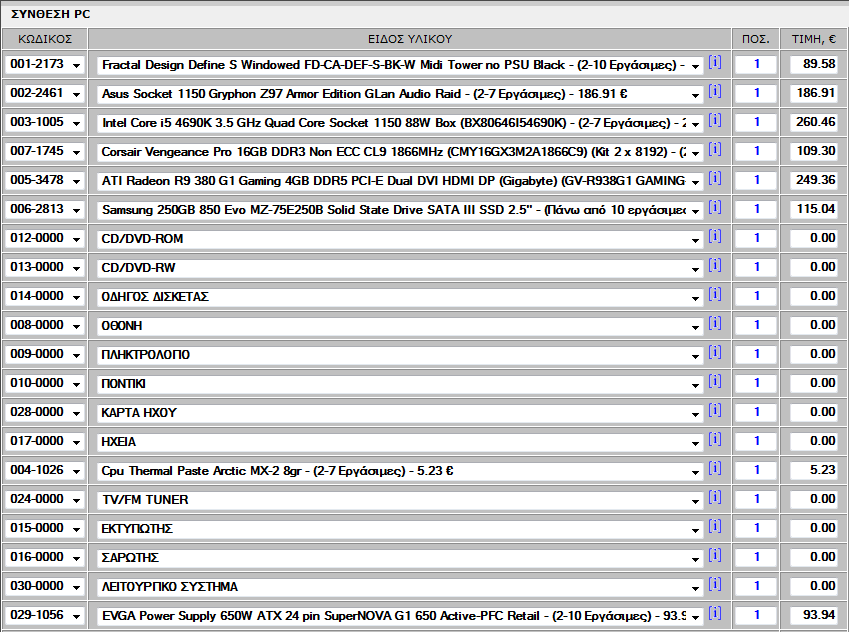
Task: Click the ΤΙΜΗ, € column header
Action: pos(814,39)
